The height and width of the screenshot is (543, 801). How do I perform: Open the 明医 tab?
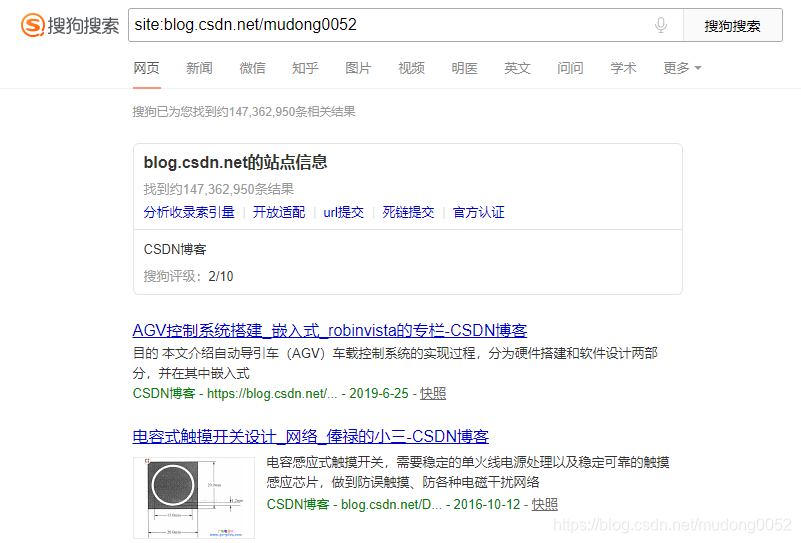point(464,68)
